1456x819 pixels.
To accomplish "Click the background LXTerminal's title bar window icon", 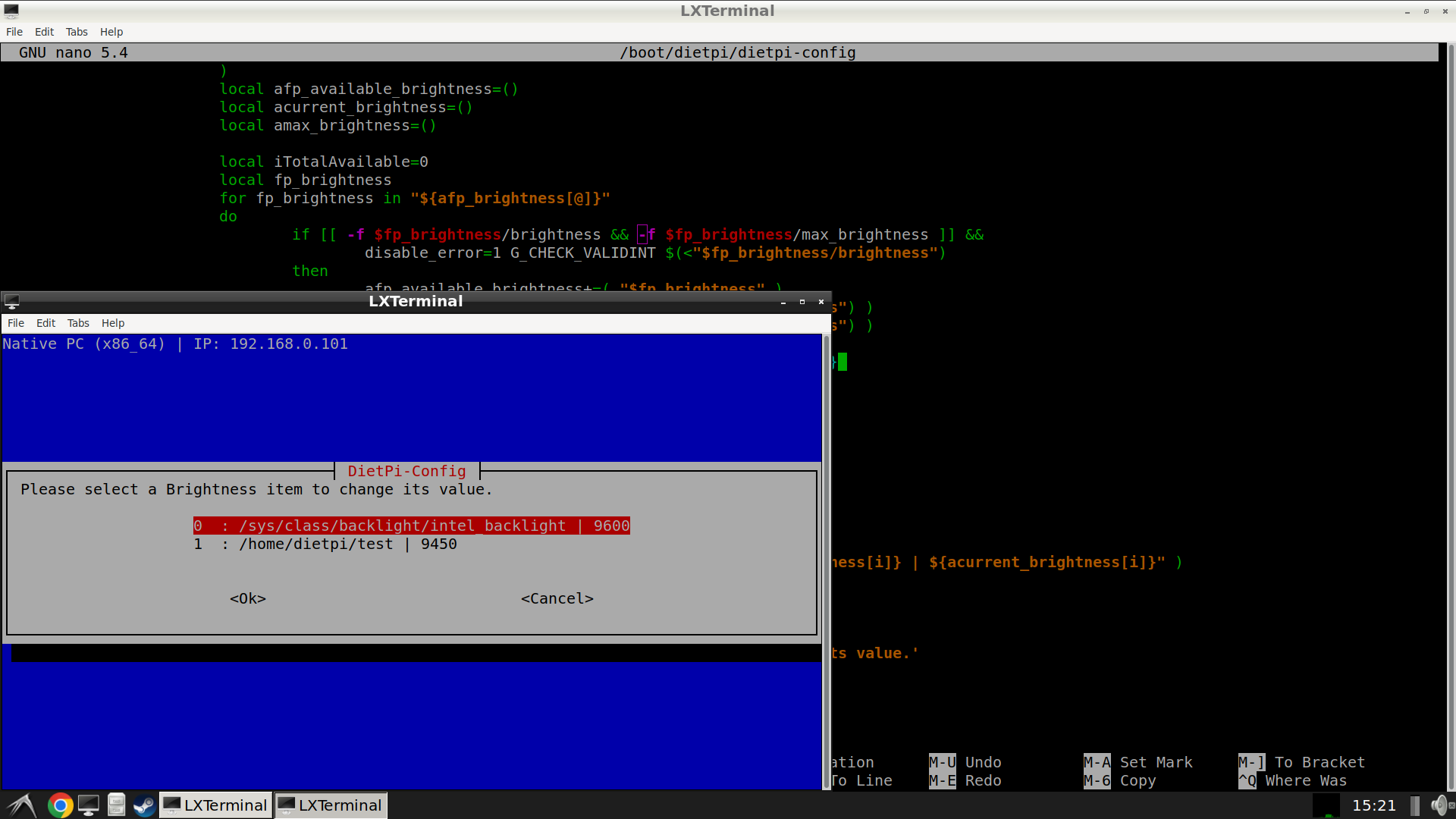I will click(x=11, y=11).
